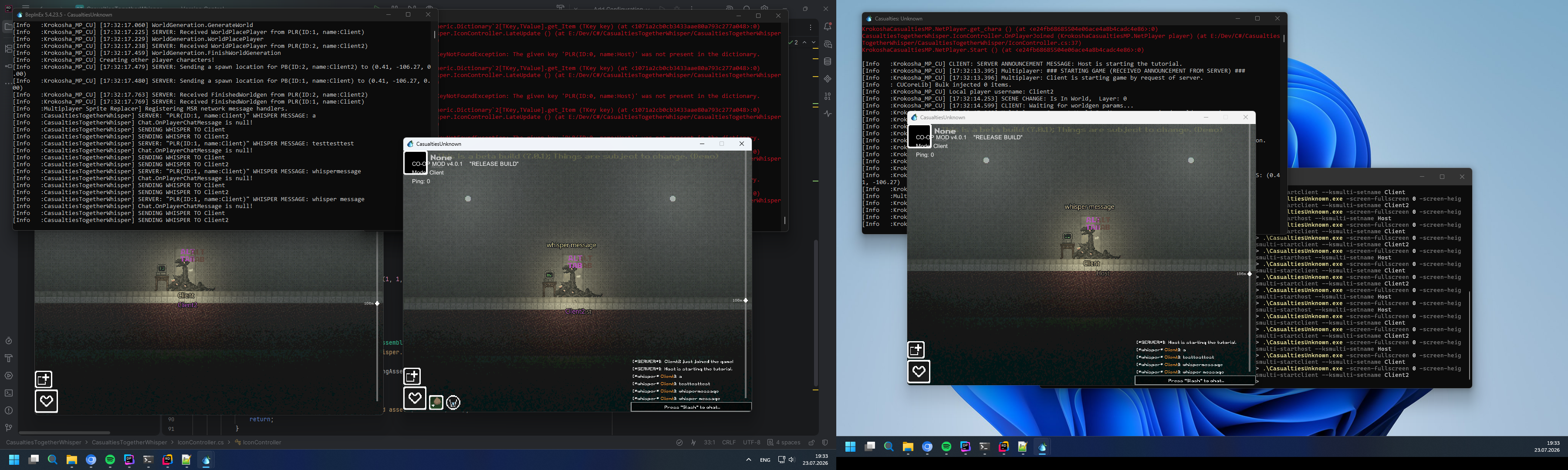Select the round beaker item slot icon
Image resolution: width=1568 pixels, height=470 pixels.
coord(453,402)
